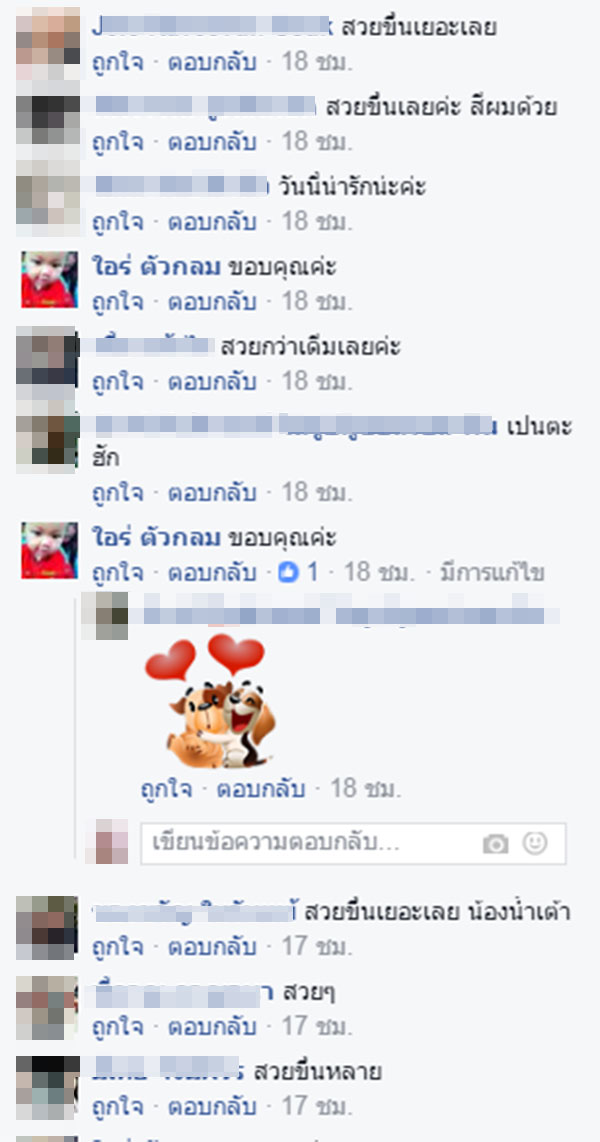
Task: Reply to the สวยๆ comment
Action: (213, 1027)
